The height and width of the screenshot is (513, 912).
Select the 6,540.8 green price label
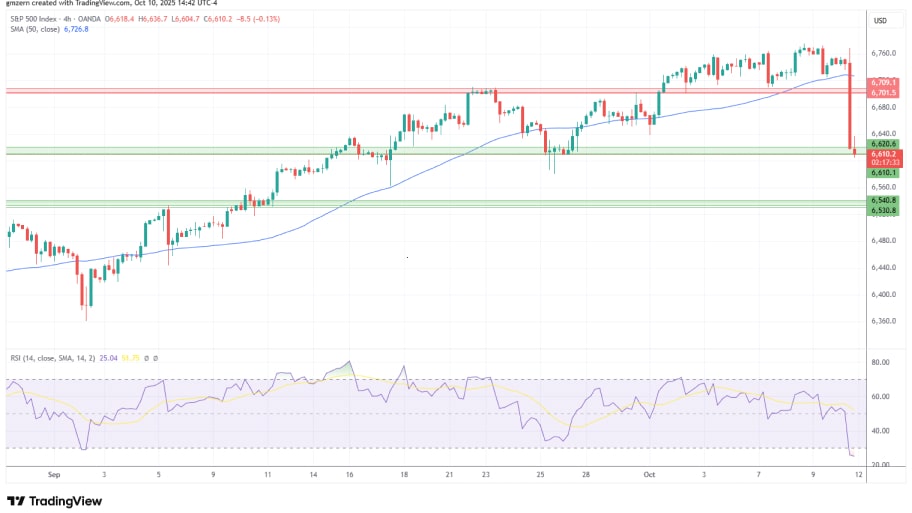(883, 200)
